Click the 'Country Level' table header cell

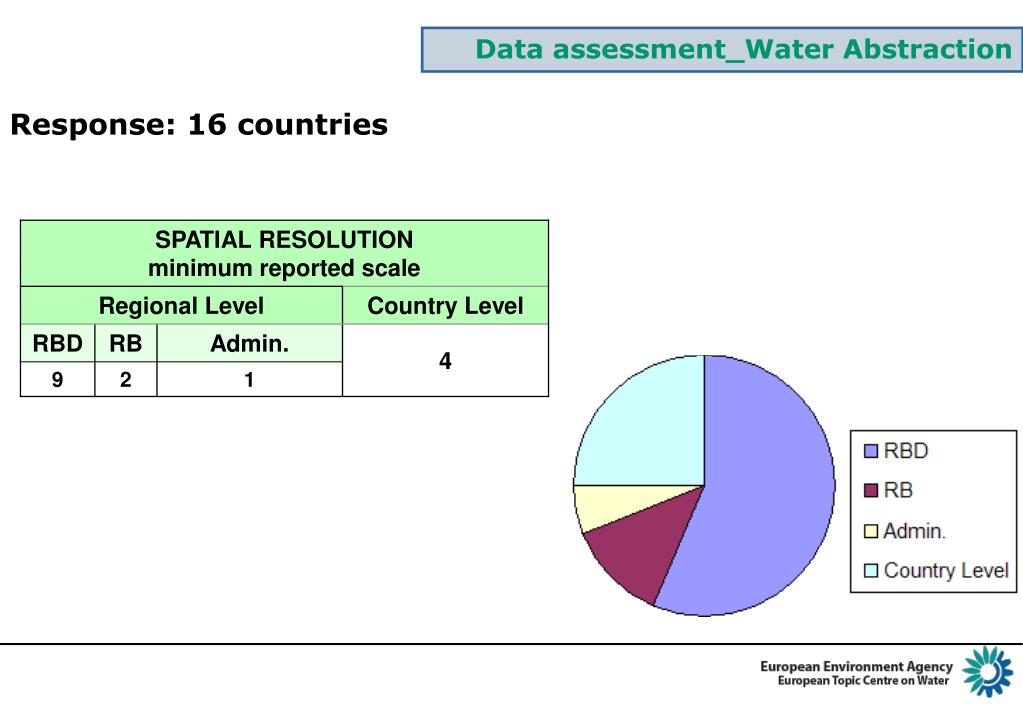[446, 305]
